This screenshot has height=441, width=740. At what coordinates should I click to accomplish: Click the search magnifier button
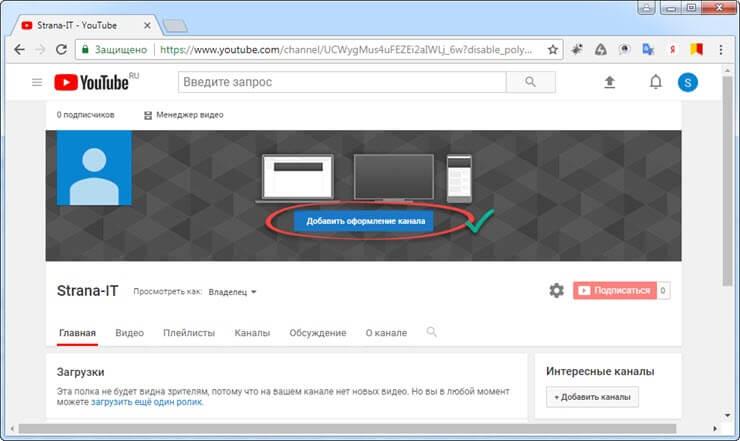[x=530, y=82]
